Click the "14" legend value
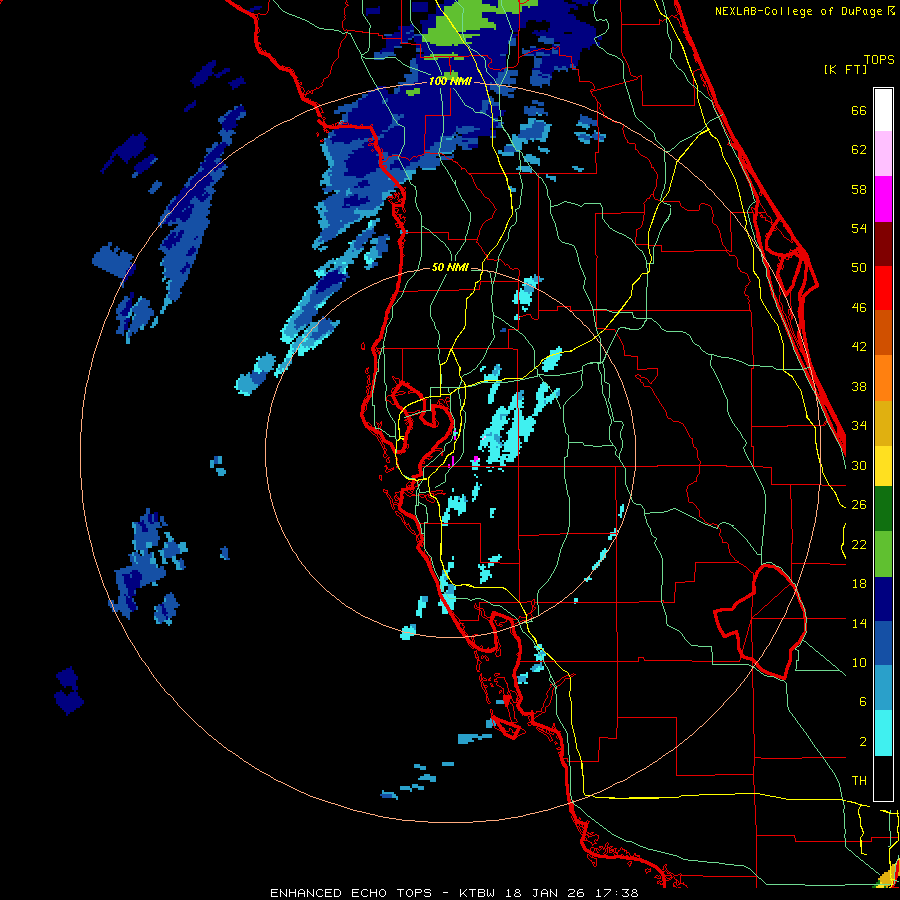Viewport: 900px width, 900px height. (x=859, y=623)
